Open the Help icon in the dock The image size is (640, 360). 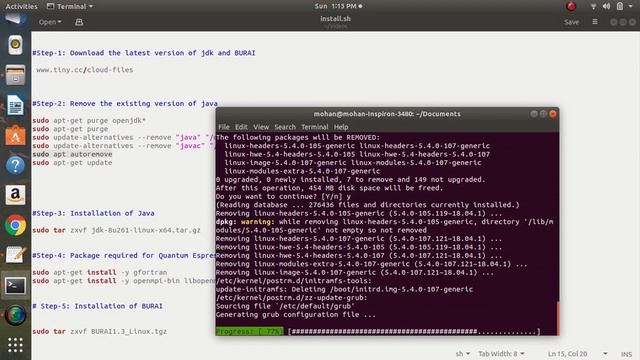point(15,165)
